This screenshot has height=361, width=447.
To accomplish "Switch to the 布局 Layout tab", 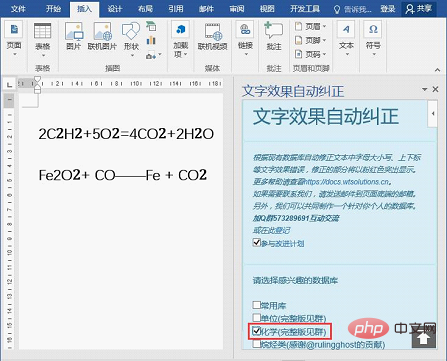I will 145,9.
